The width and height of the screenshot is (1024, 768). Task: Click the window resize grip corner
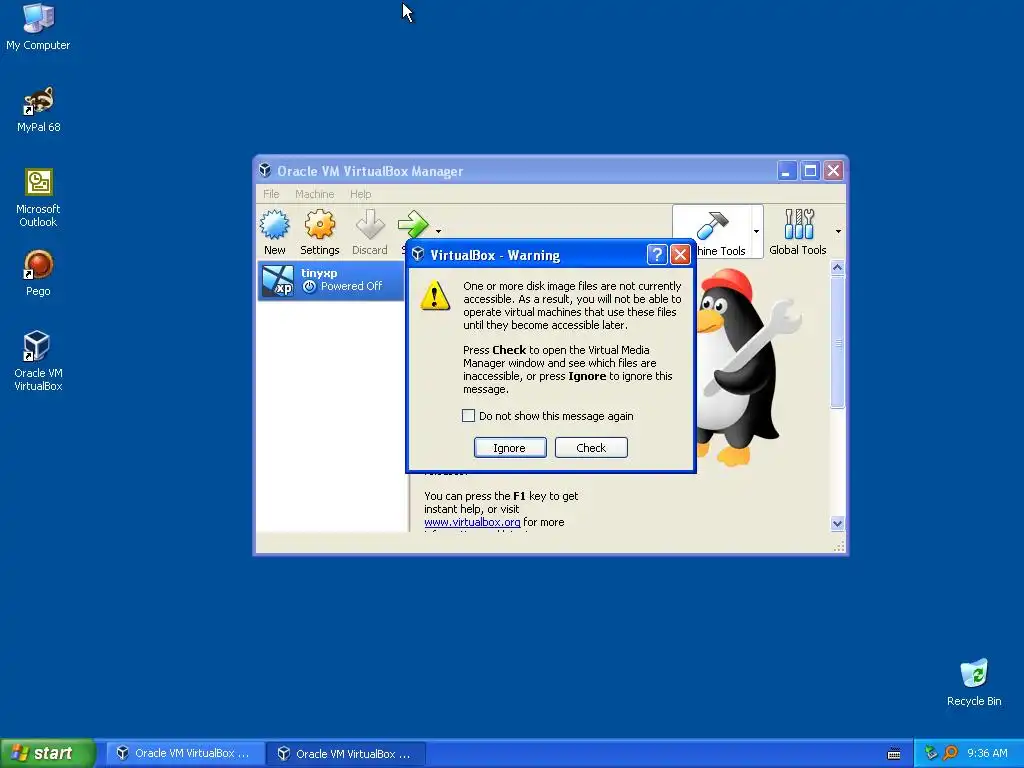pyautogui.click(x=839, y=545)
